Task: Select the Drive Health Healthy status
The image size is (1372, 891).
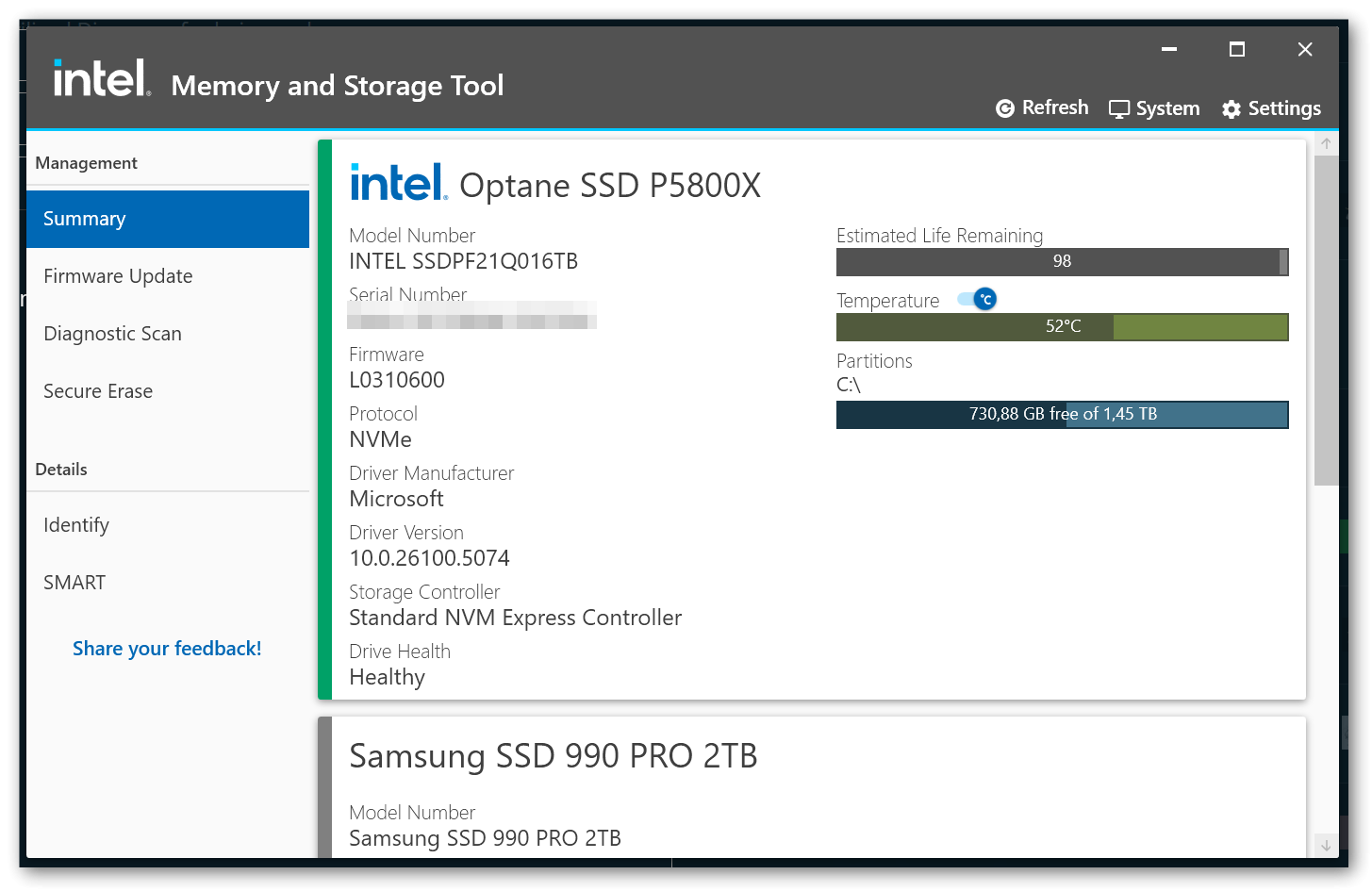Action: [x=387, y=676]
